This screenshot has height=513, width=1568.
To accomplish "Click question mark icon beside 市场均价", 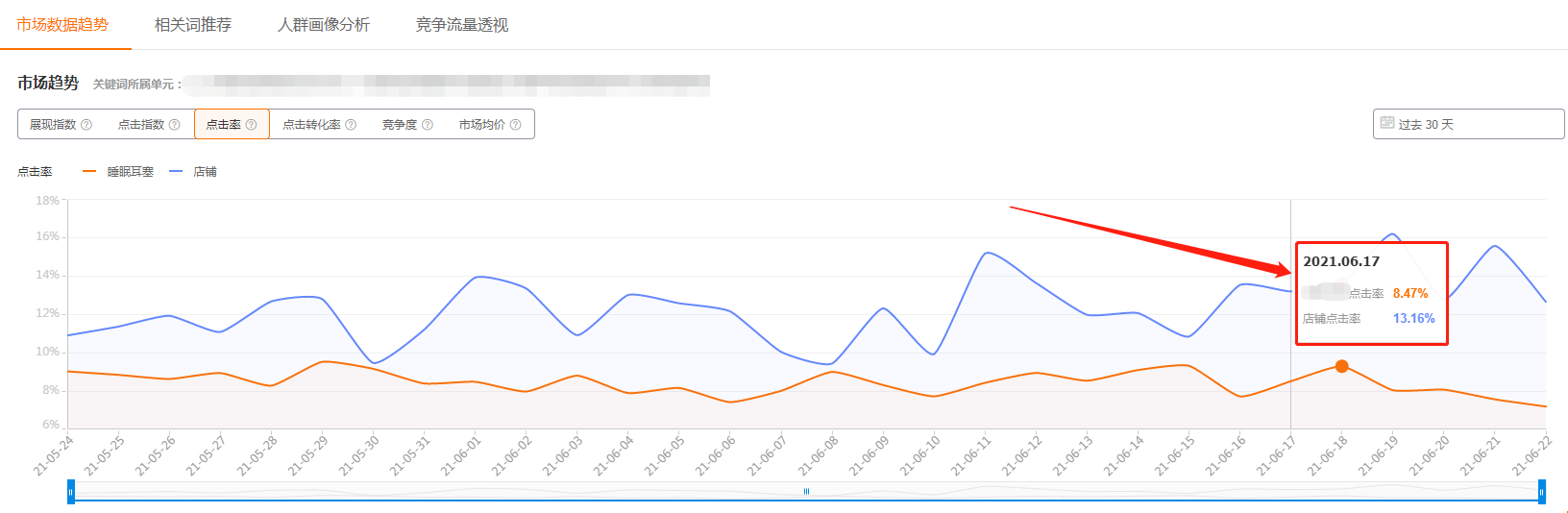I will (x=516, y=125).
